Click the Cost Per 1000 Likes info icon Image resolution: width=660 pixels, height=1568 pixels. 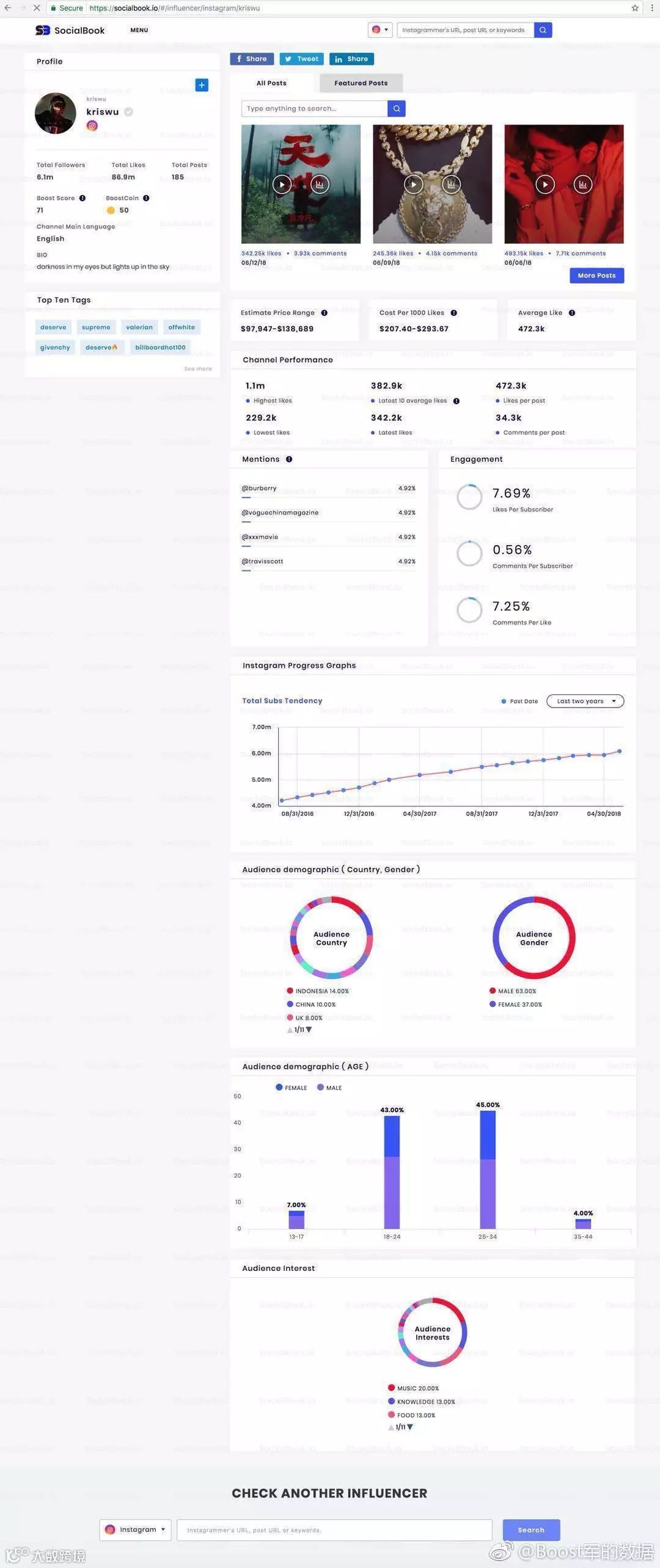454,313
